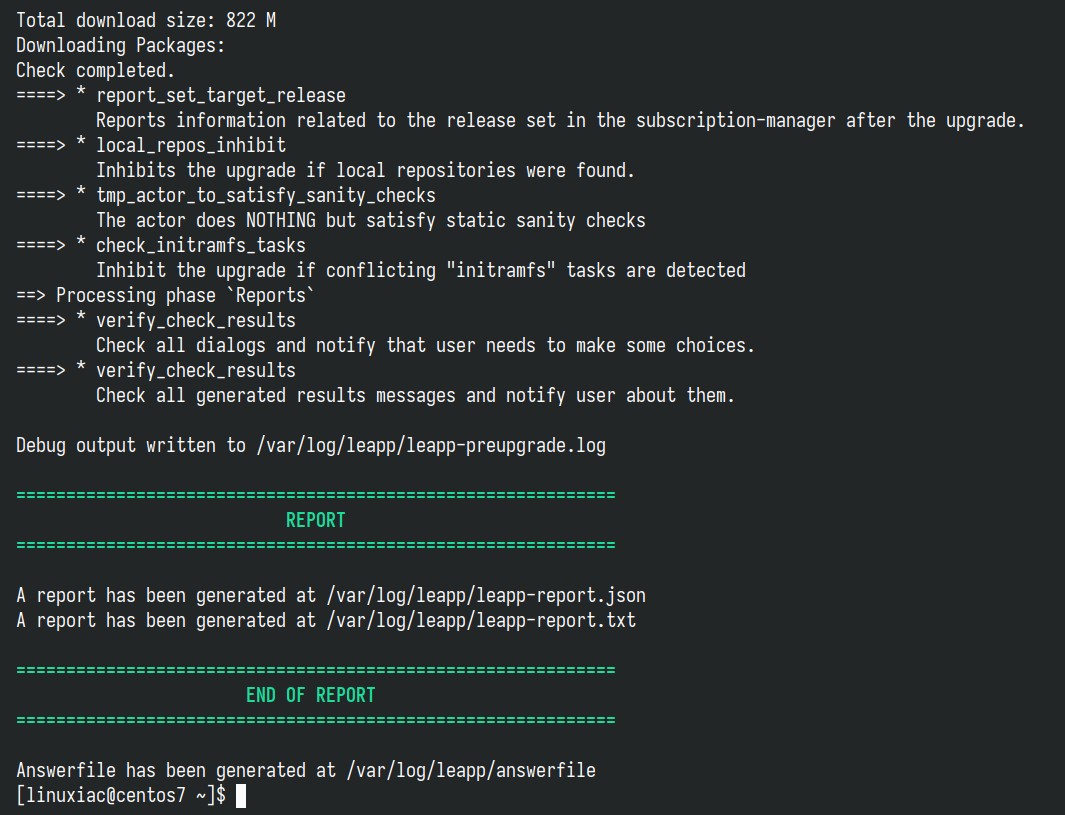Click the Check completed. line
The height and width of the screenshot is (815, 1065).
click(95, 71)
